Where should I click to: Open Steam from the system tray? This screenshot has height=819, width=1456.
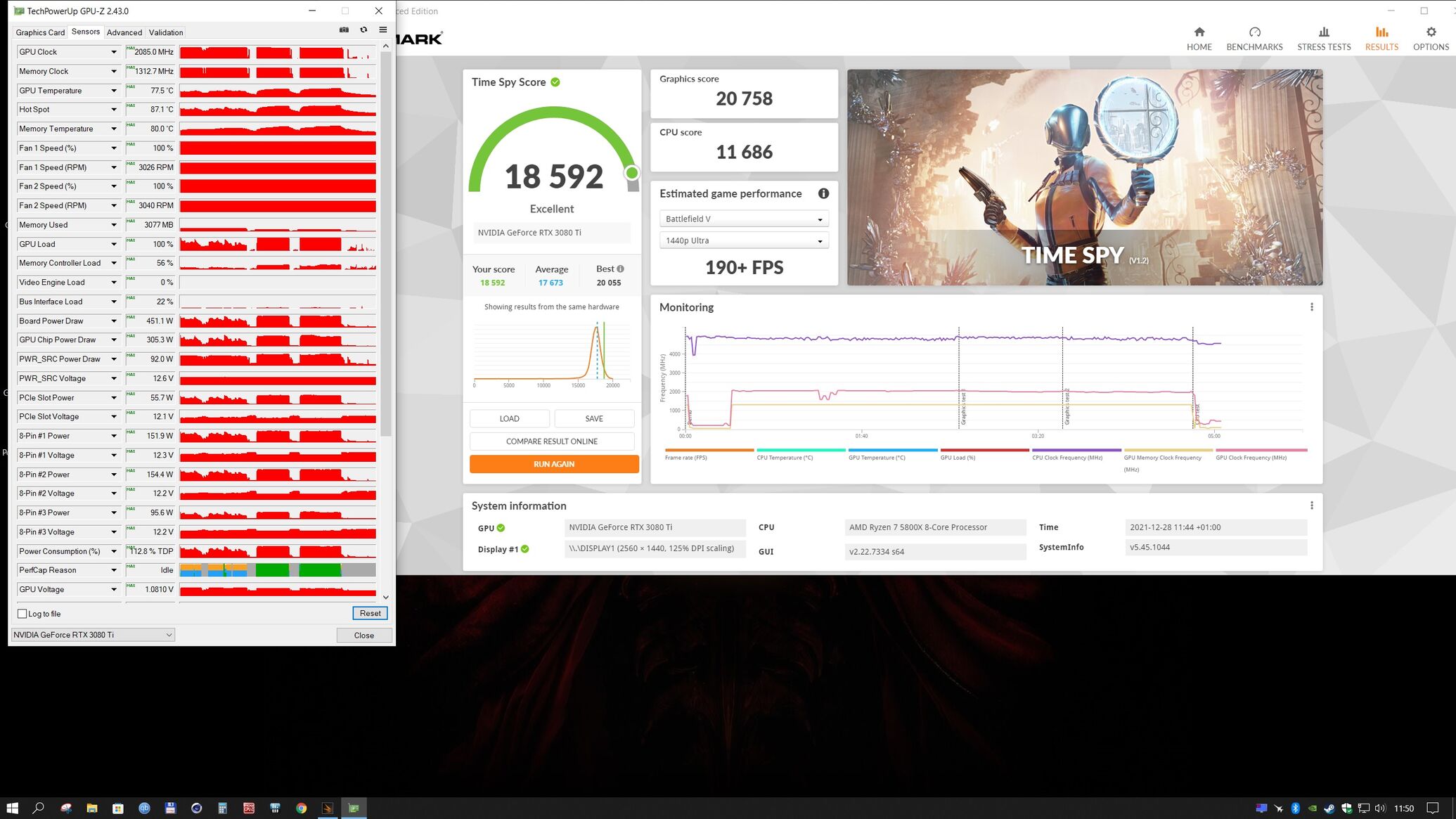pos(1329,808)
